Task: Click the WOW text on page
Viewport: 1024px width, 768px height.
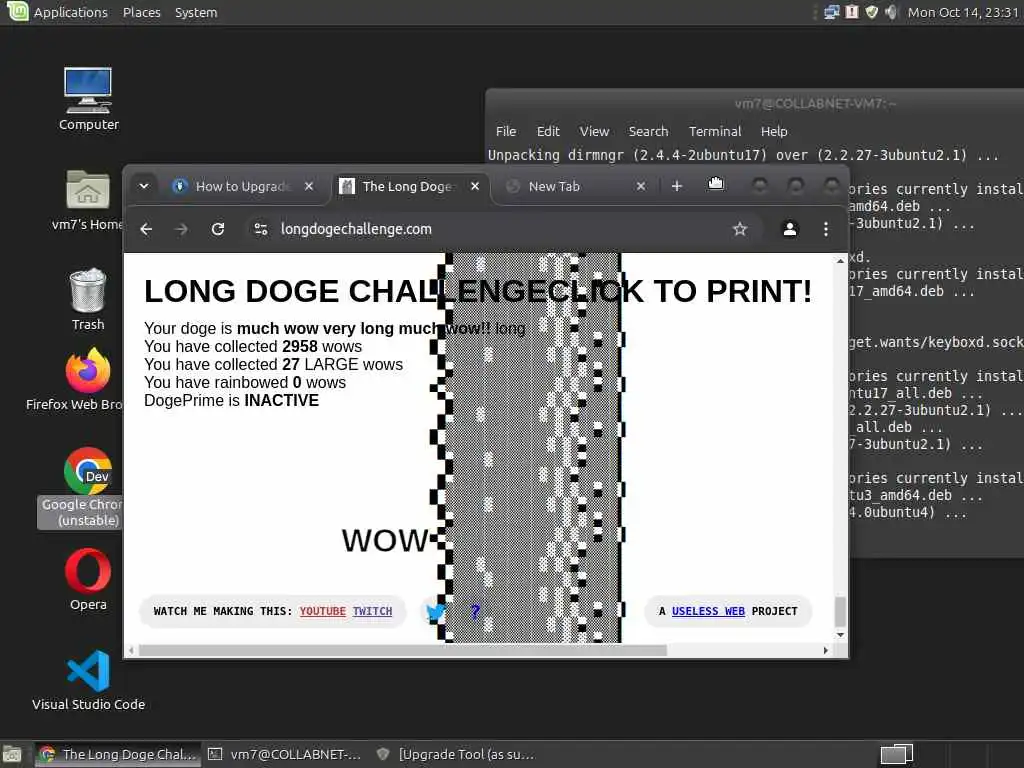Action: (384, 541)
